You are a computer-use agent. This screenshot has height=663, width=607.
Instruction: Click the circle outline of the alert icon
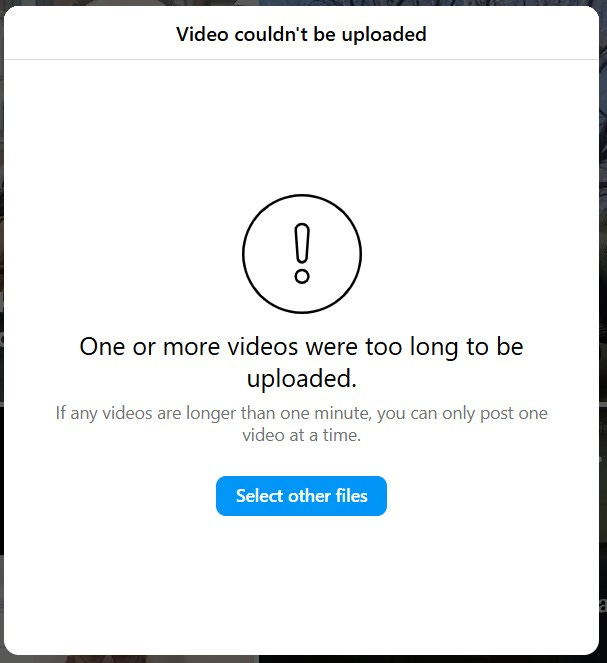[x=244, y=254]
